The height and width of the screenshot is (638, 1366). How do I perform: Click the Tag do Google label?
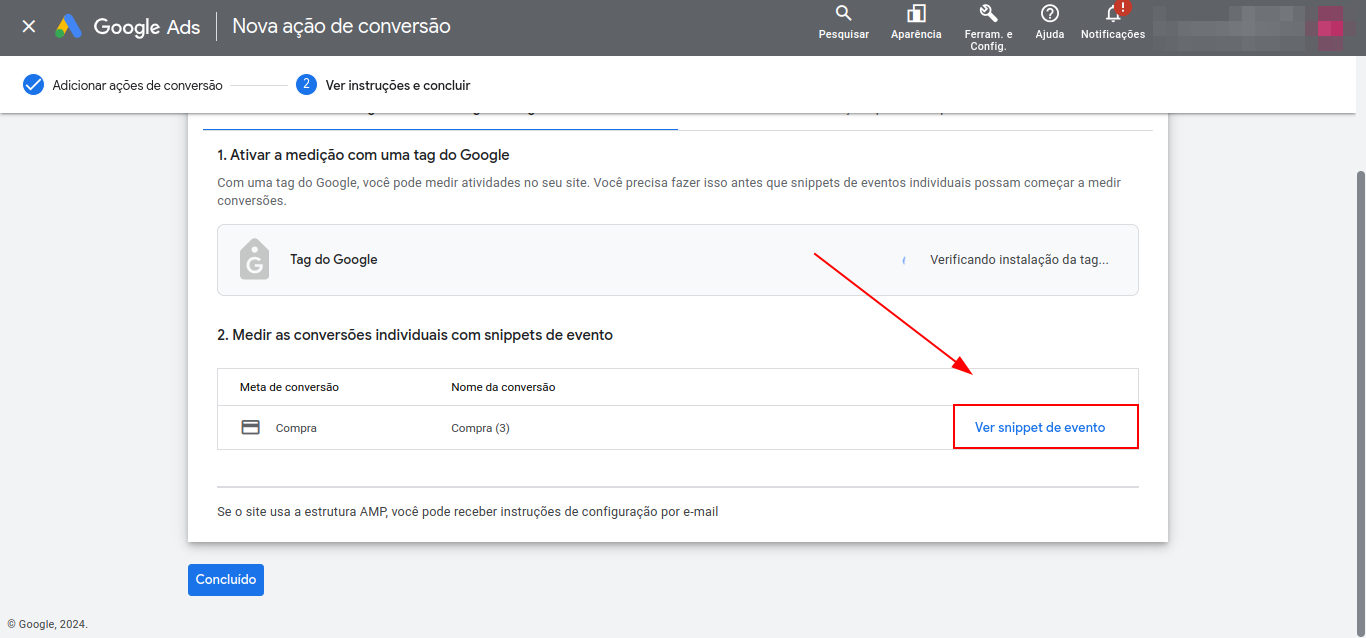[333, 260]
